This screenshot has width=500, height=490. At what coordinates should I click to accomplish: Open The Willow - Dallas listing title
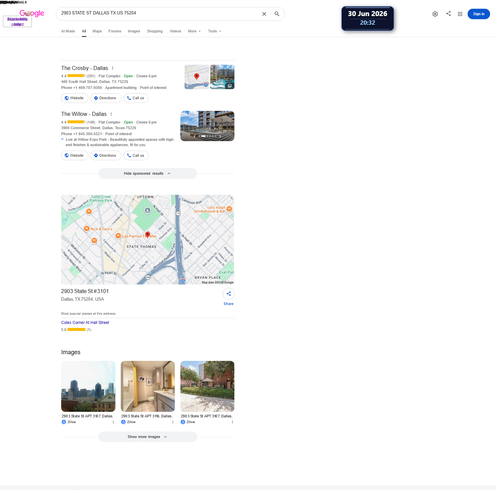coord(84,114)
